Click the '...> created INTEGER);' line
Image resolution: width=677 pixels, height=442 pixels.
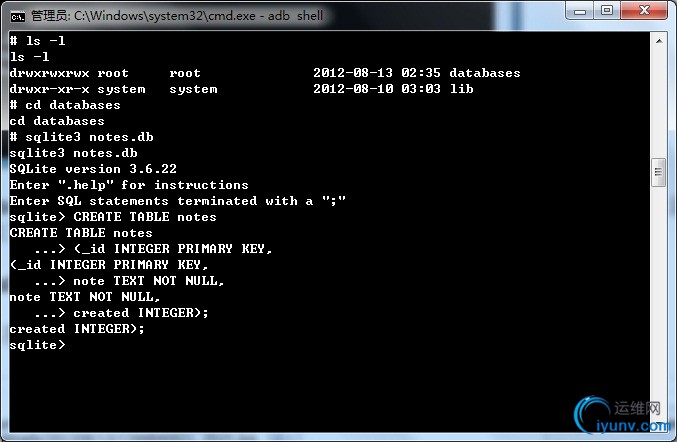coord(121,313)
